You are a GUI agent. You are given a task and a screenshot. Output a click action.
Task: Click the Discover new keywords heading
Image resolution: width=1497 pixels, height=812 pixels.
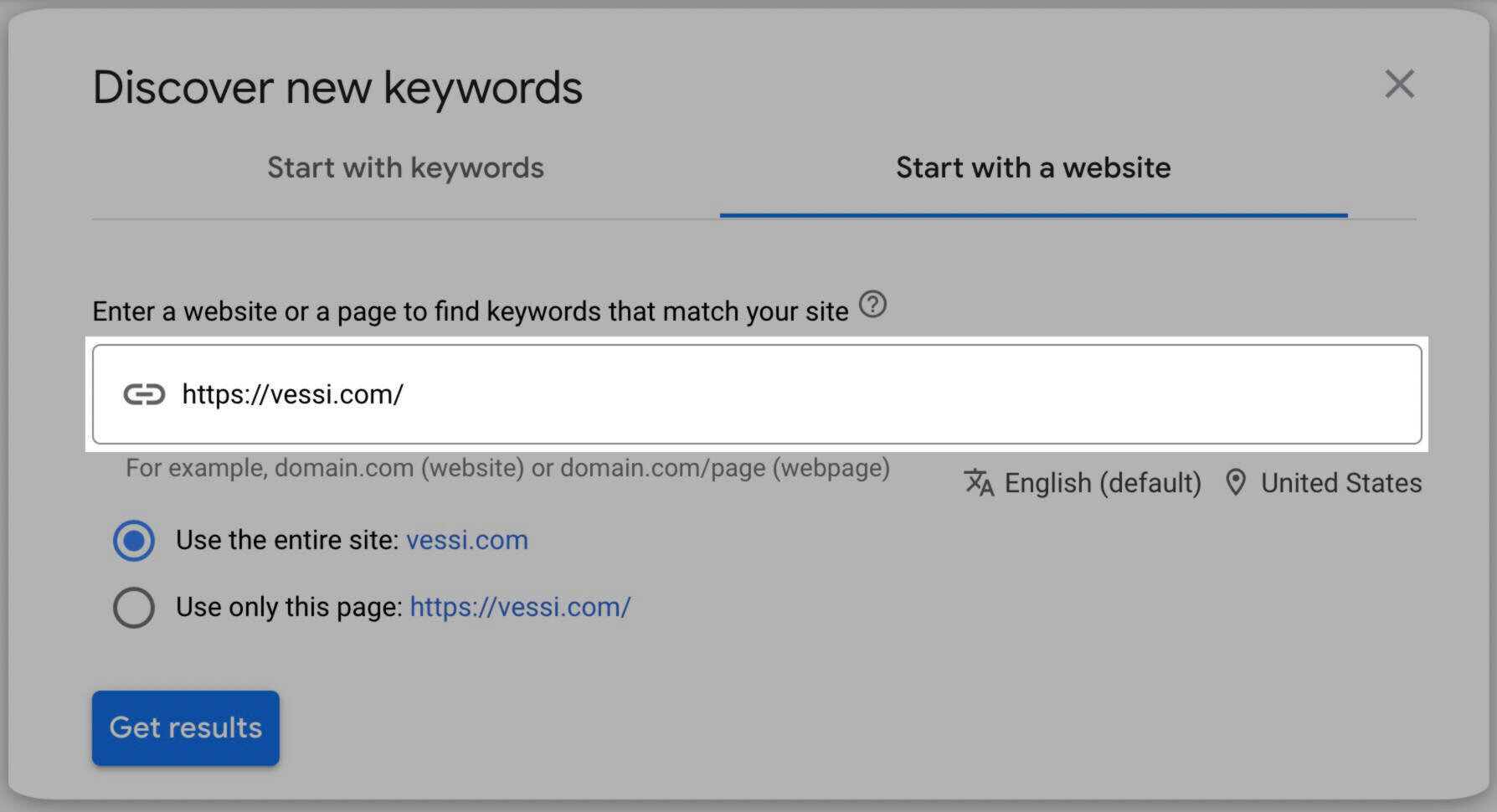pos(337,88)
